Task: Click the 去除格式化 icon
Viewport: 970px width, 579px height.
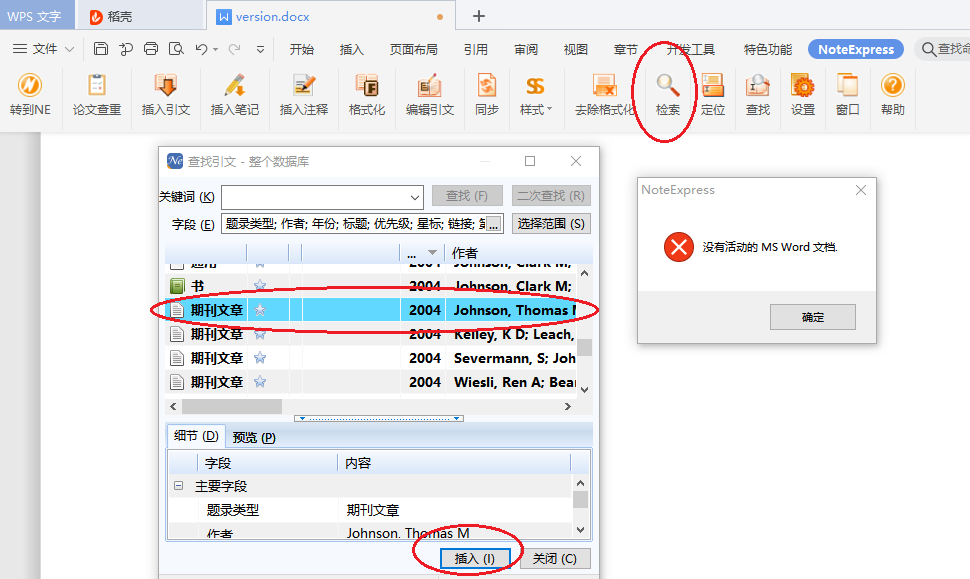Action: [604, 85]
